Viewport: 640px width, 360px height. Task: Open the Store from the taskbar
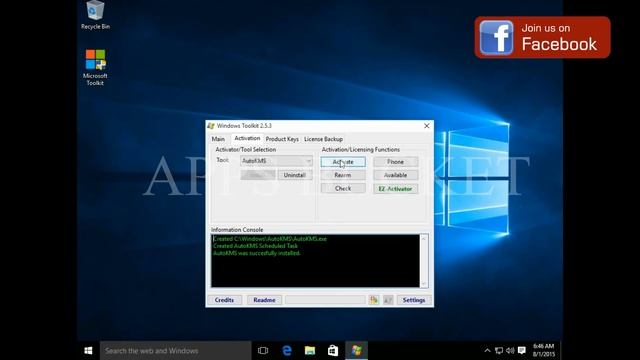click(333, 351)
